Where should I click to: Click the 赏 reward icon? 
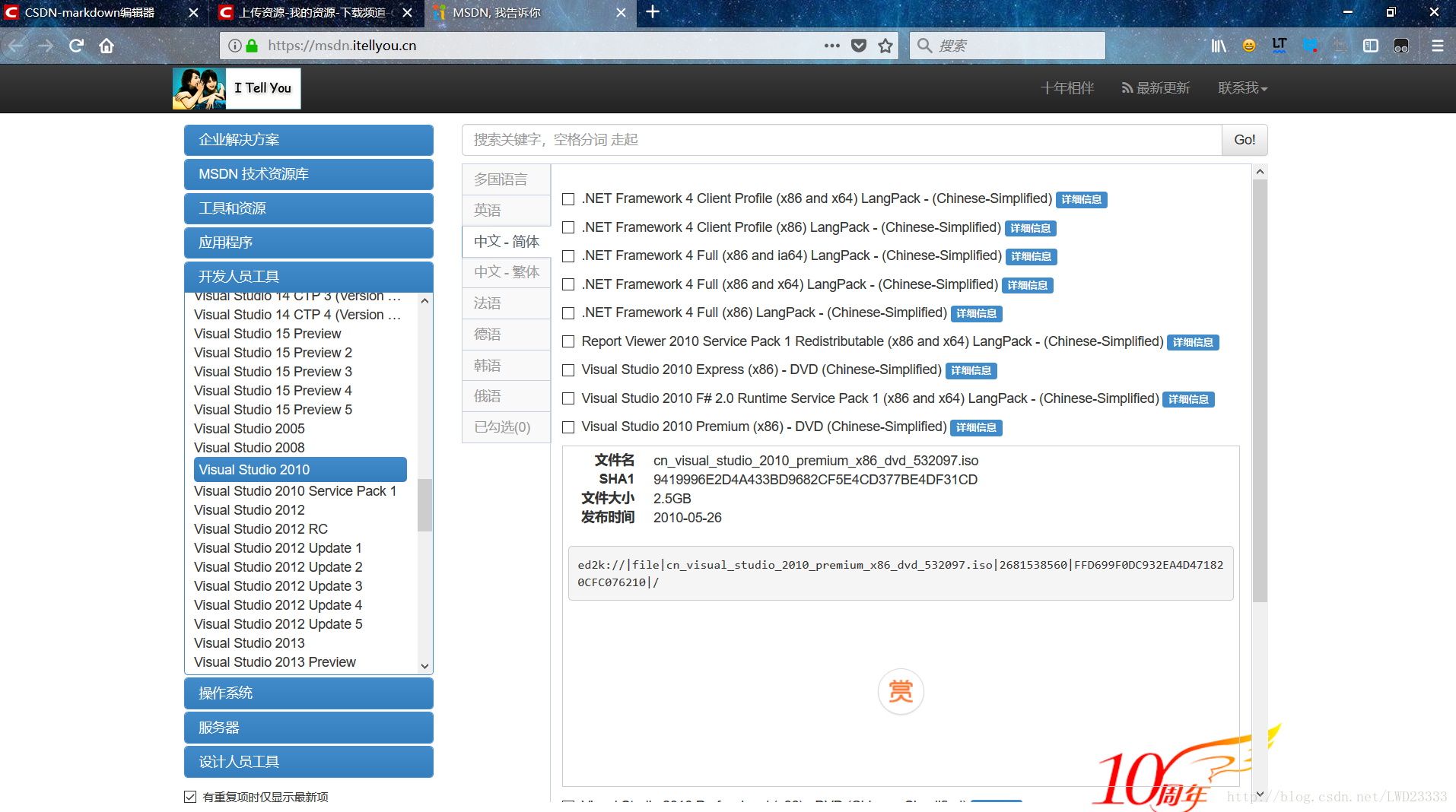901,691
